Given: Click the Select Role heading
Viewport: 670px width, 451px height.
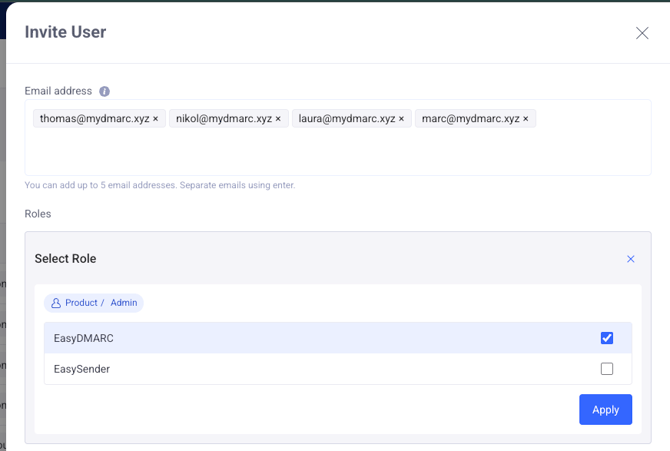Looking at the screenshot, I should pos(66,259).
